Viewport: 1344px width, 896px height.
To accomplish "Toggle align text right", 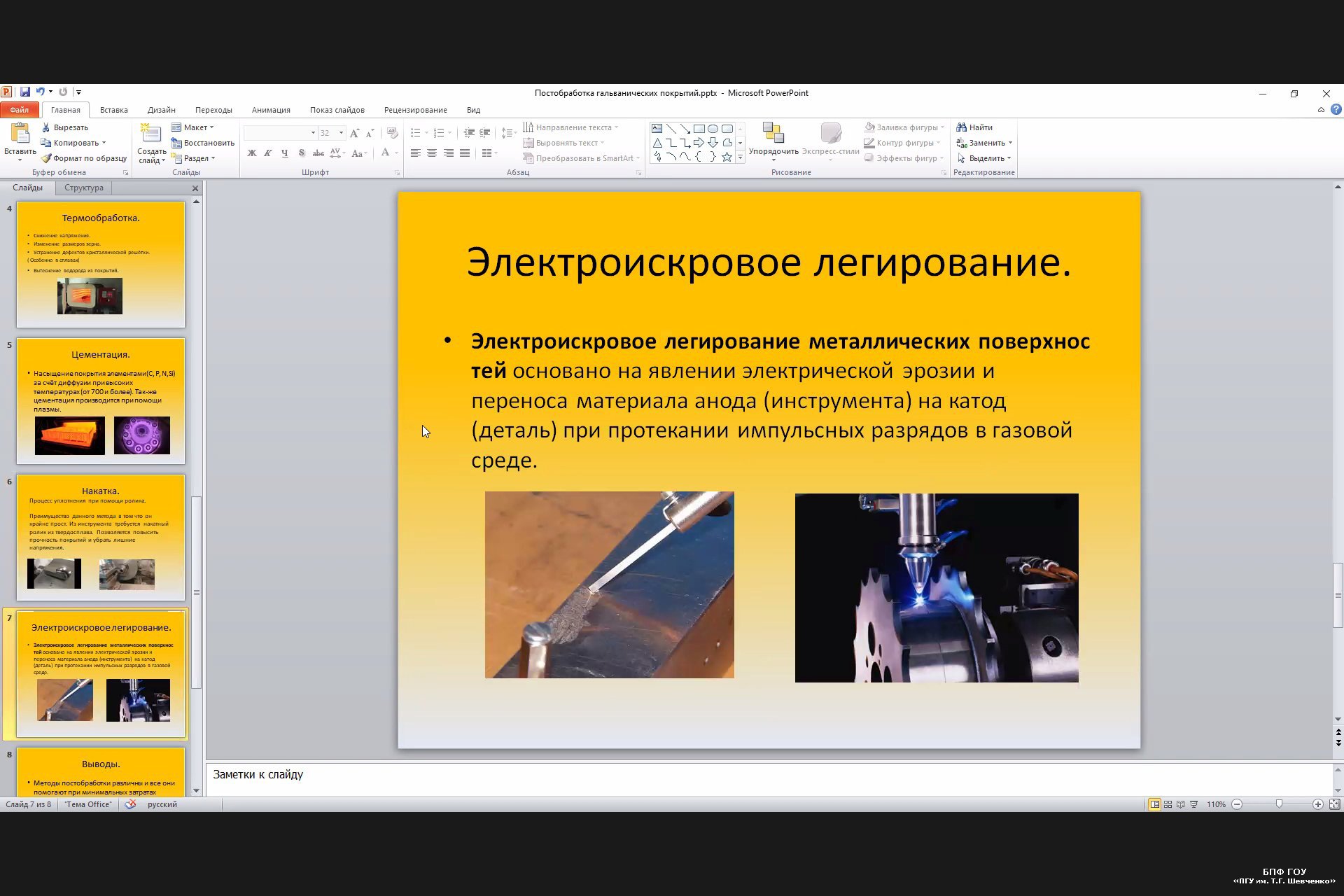I will tap(448, 153).
